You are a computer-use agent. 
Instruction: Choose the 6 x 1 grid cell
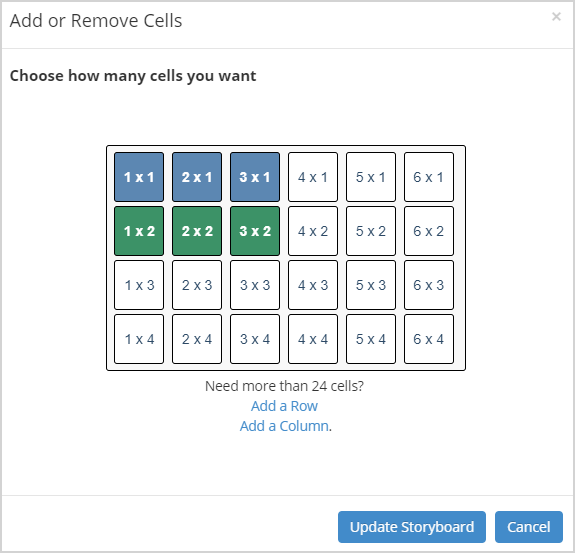tap(429, 177)
